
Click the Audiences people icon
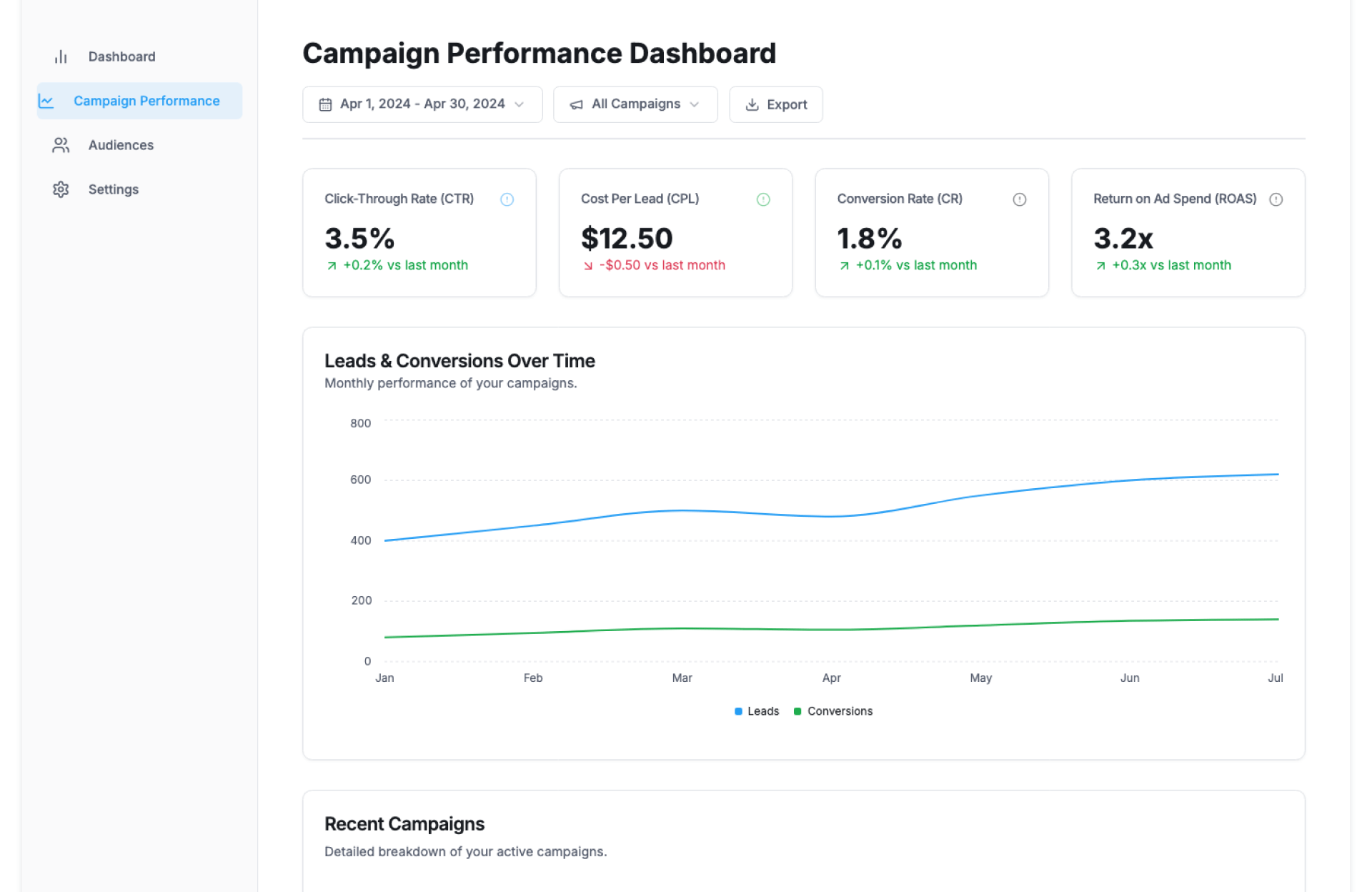click(x=61, y=145)
